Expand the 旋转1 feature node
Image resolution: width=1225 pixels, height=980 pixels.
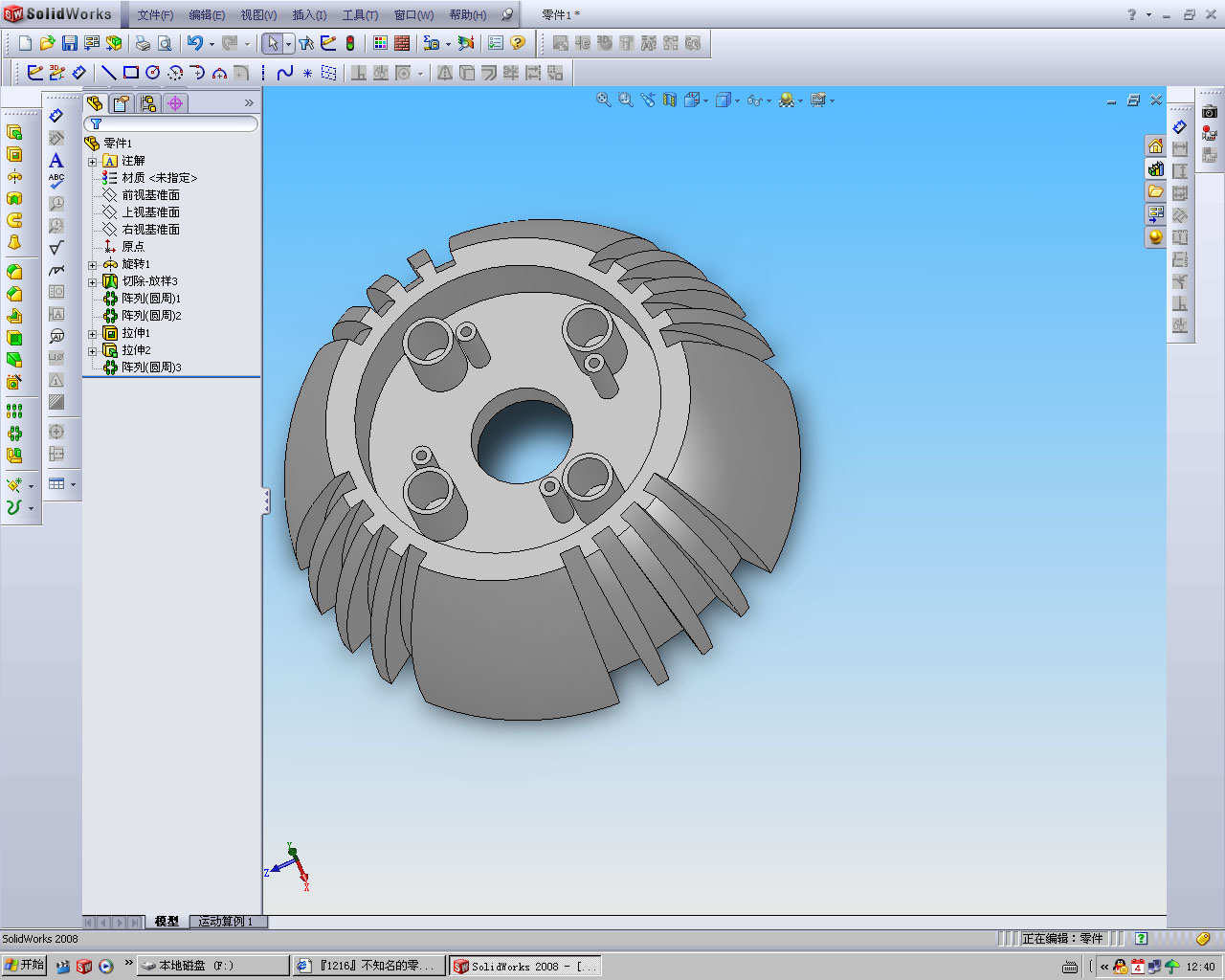click(93, 264)
